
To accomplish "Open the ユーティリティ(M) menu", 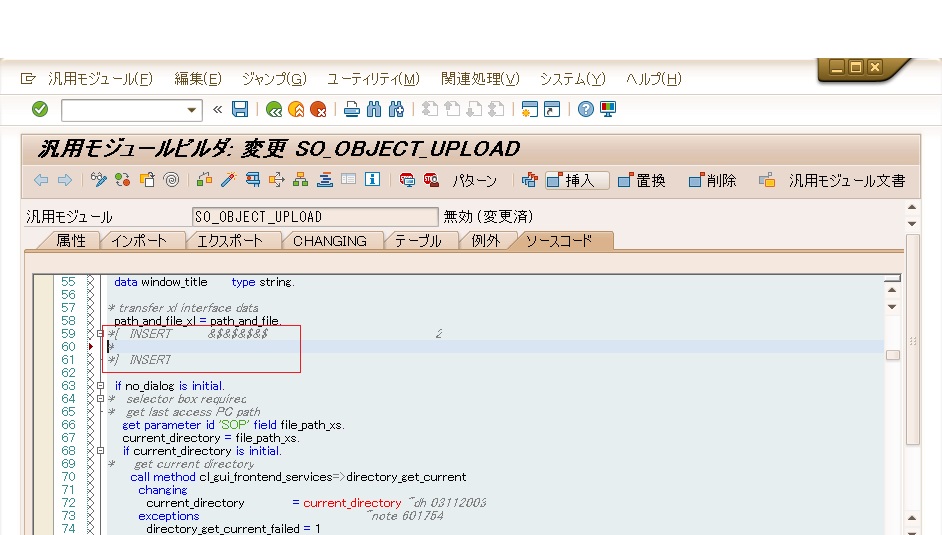I will pos(373,79).
